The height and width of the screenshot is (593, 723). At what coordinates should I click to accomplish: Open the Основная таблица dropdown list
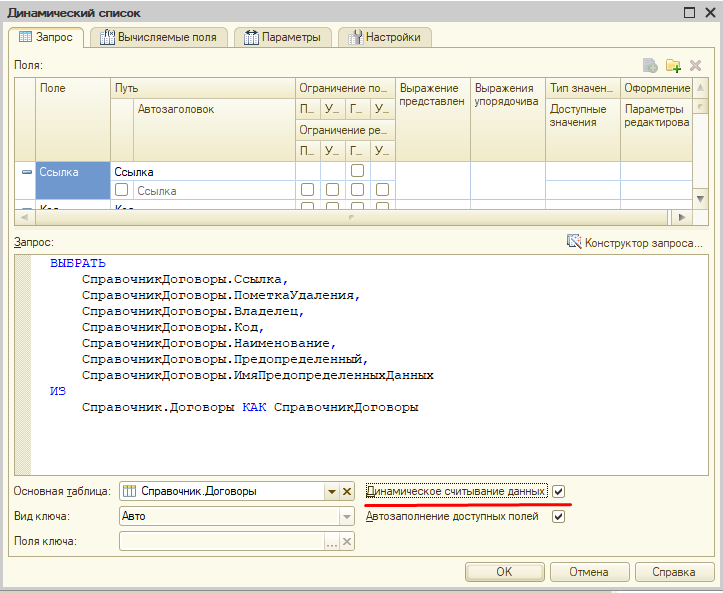coord(331,491)
